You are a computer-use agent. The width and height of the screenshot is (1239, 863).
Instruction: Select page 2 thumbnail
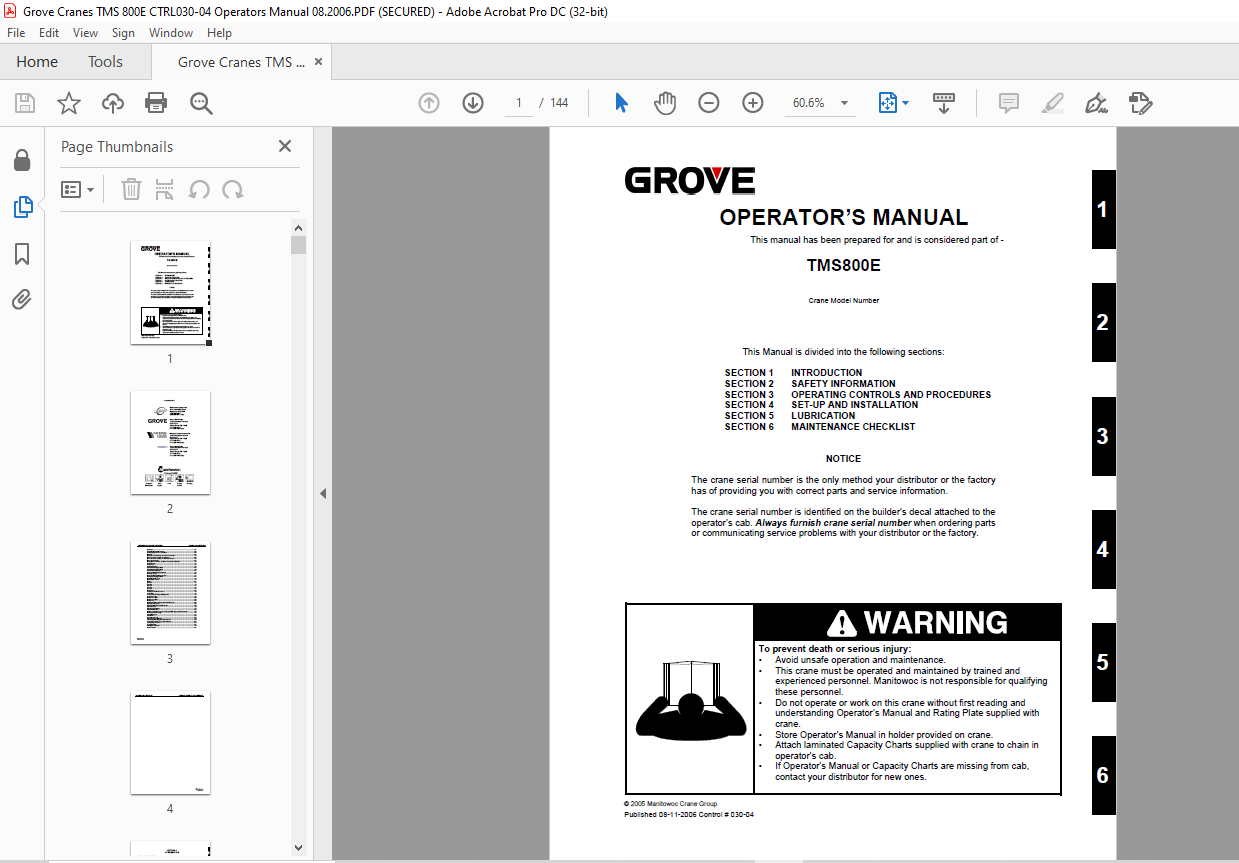170,442
